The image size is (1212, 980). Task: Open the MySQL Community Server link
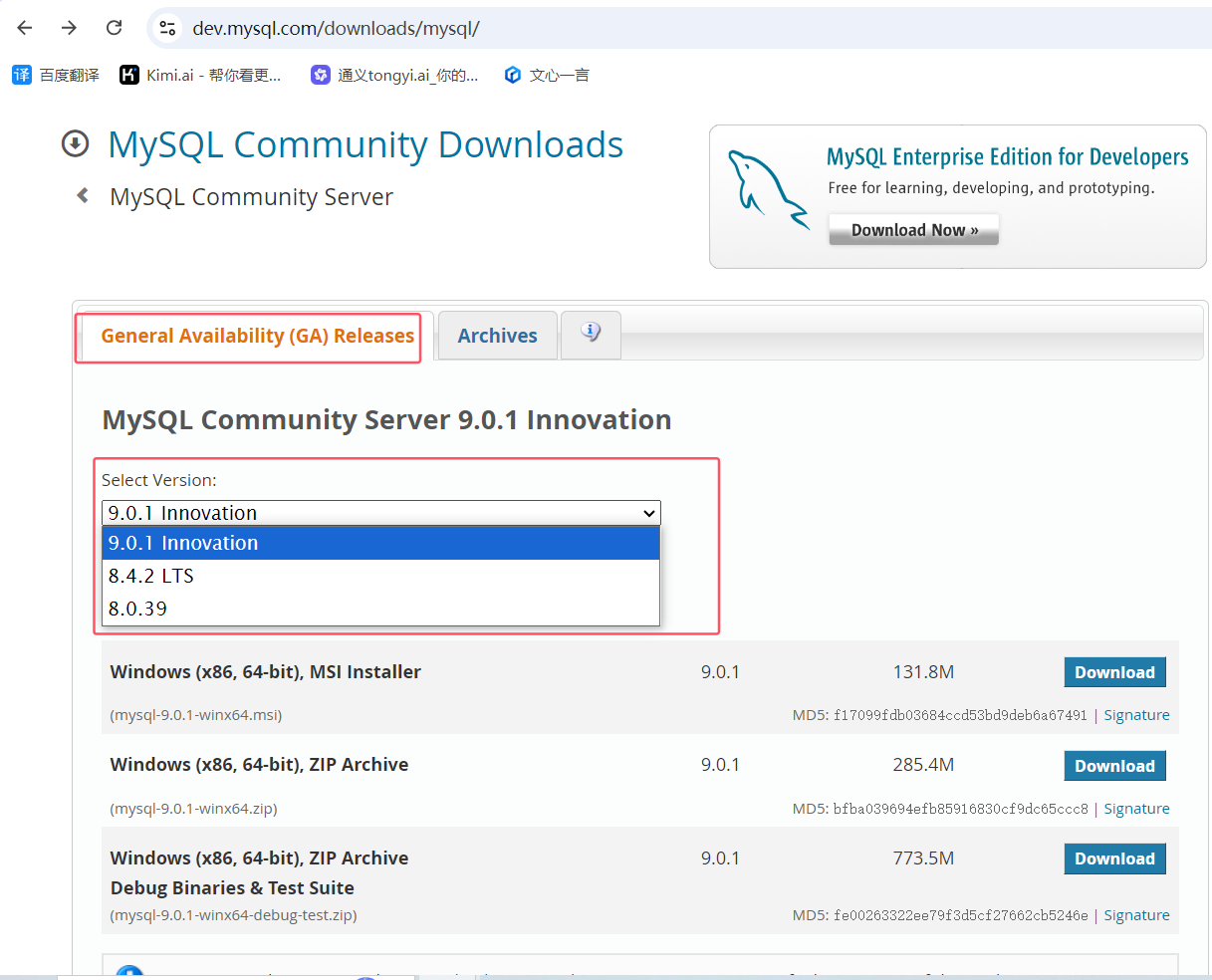pos(251,197)
